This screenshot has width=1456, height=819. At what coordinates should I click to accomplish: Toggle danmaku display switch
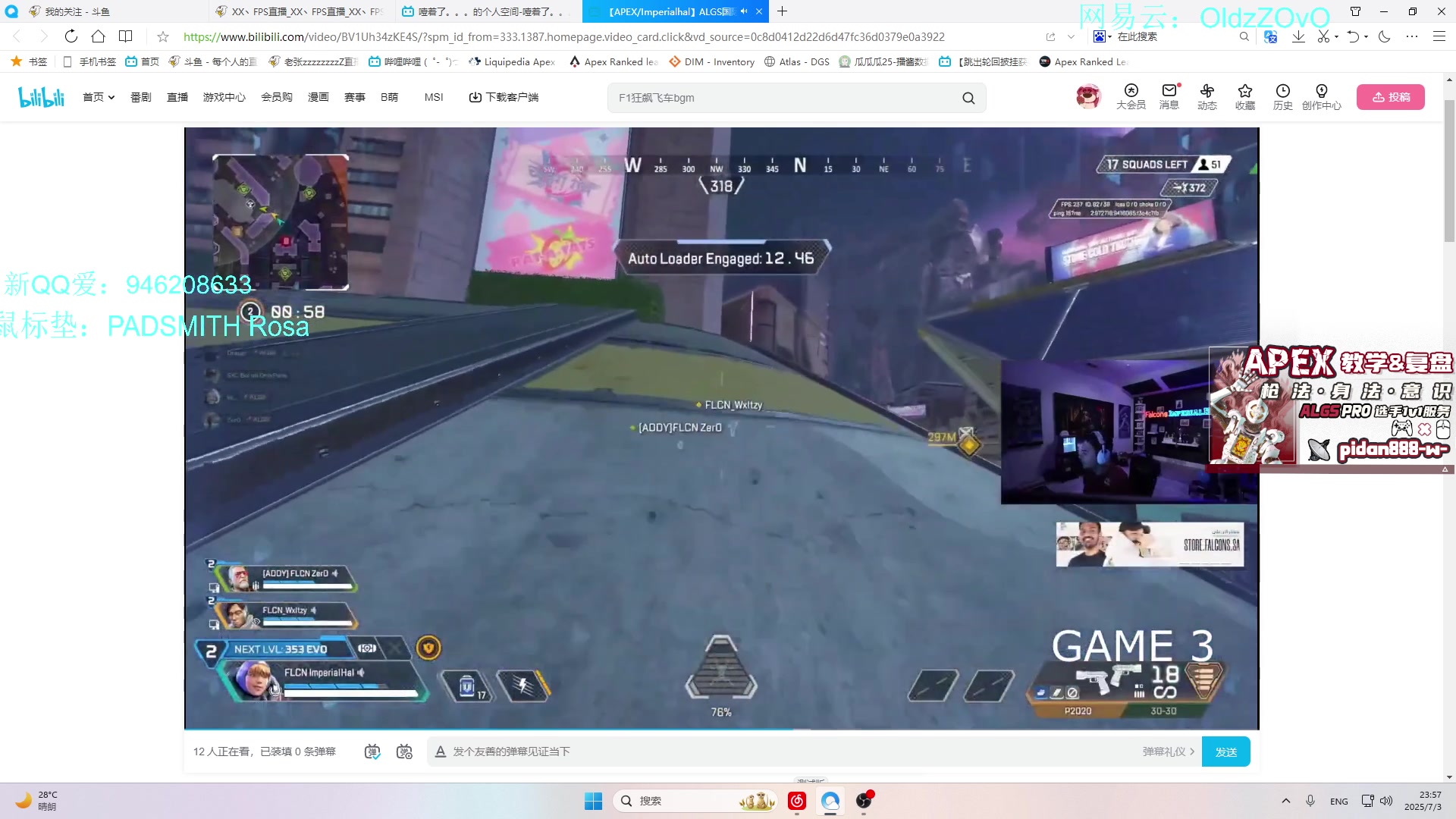372,752
